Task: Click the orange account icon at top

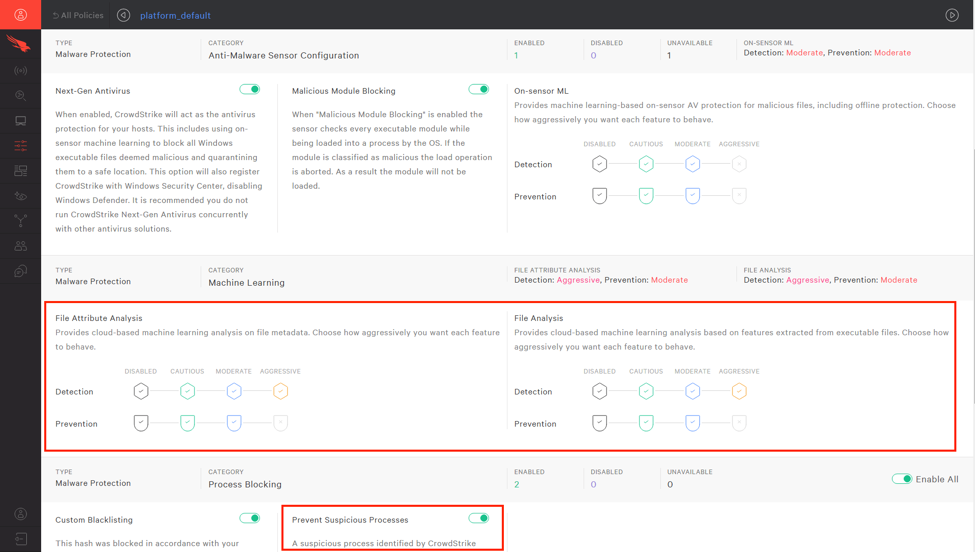Action: [21, 14]
